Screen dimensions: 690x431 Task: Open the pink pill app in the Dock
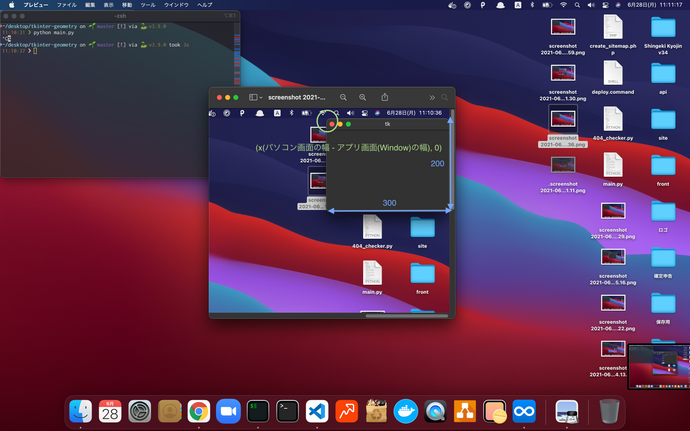(x=495, y=411)
